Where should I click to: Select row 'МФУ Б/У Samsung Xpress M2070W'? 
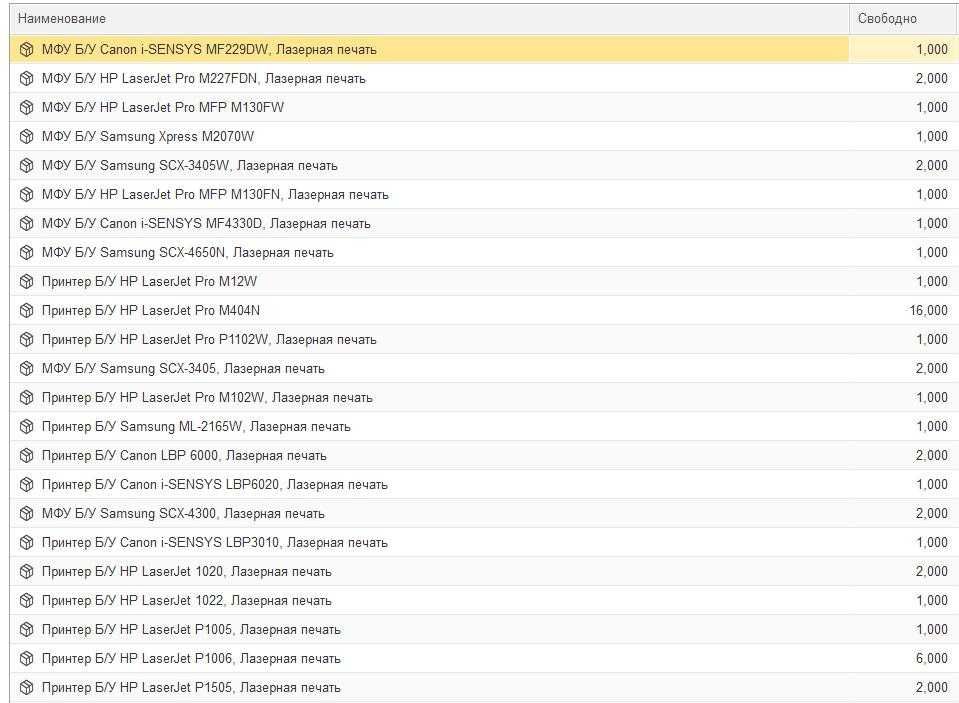coord(484,136)
